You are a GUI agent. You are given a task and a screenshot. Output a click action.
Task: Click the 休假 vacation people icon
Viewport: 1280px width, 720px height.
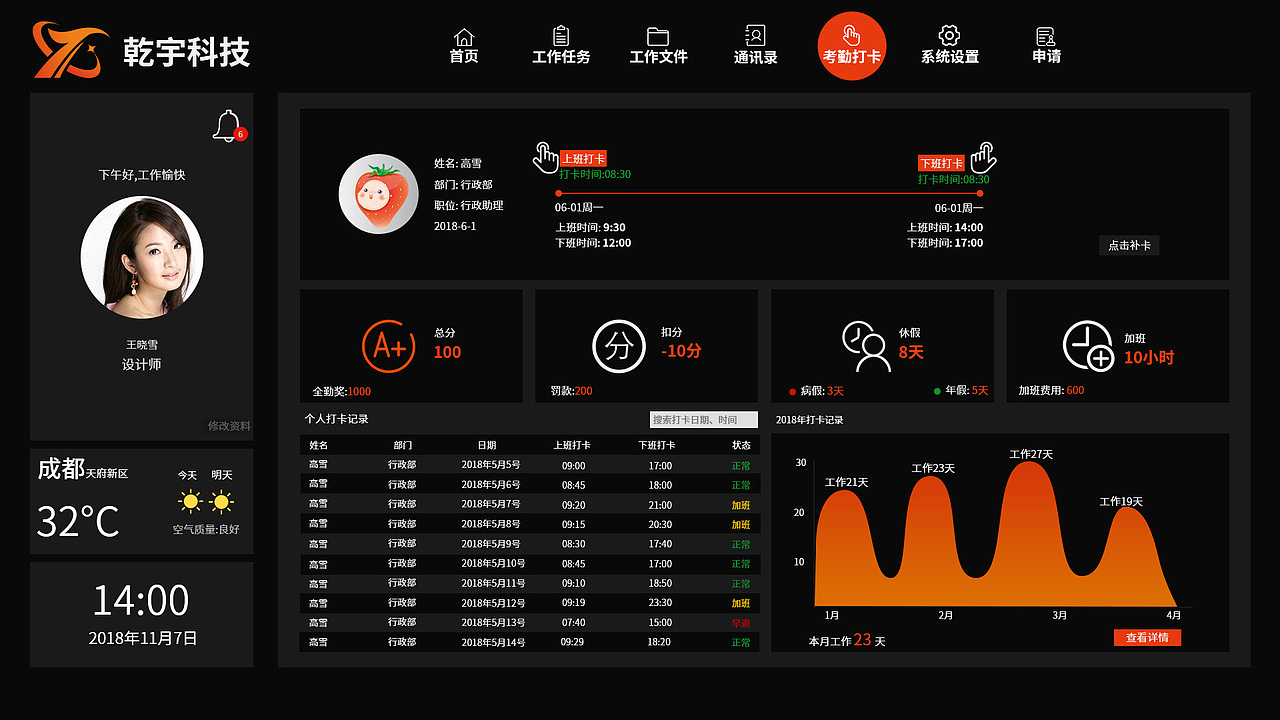coord(868,346)
